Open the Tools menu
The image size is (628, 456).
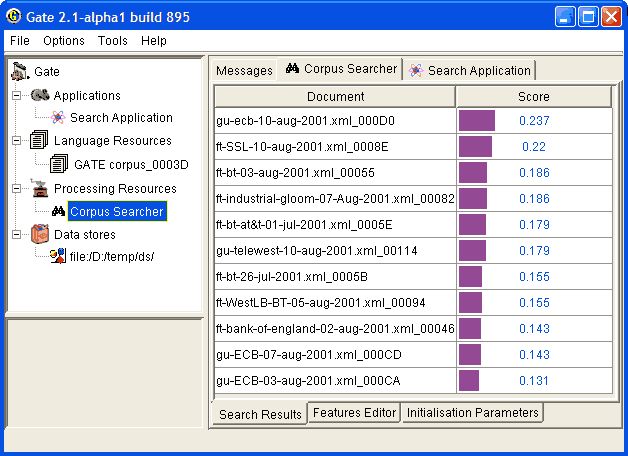113,41
